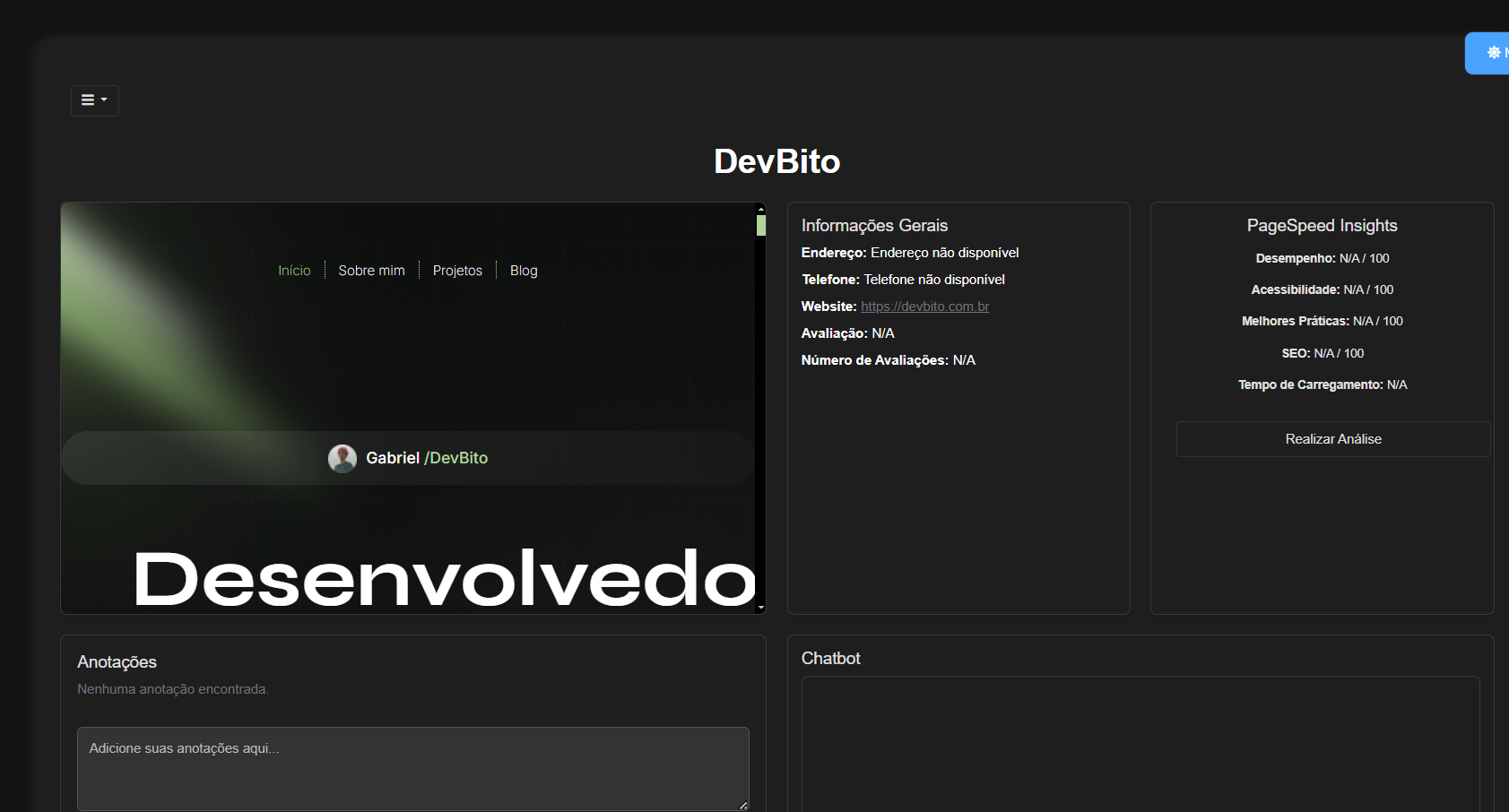
Task: Open the hamburger menu dropdown
Action: pyautogui.click(x=94, y=100)
